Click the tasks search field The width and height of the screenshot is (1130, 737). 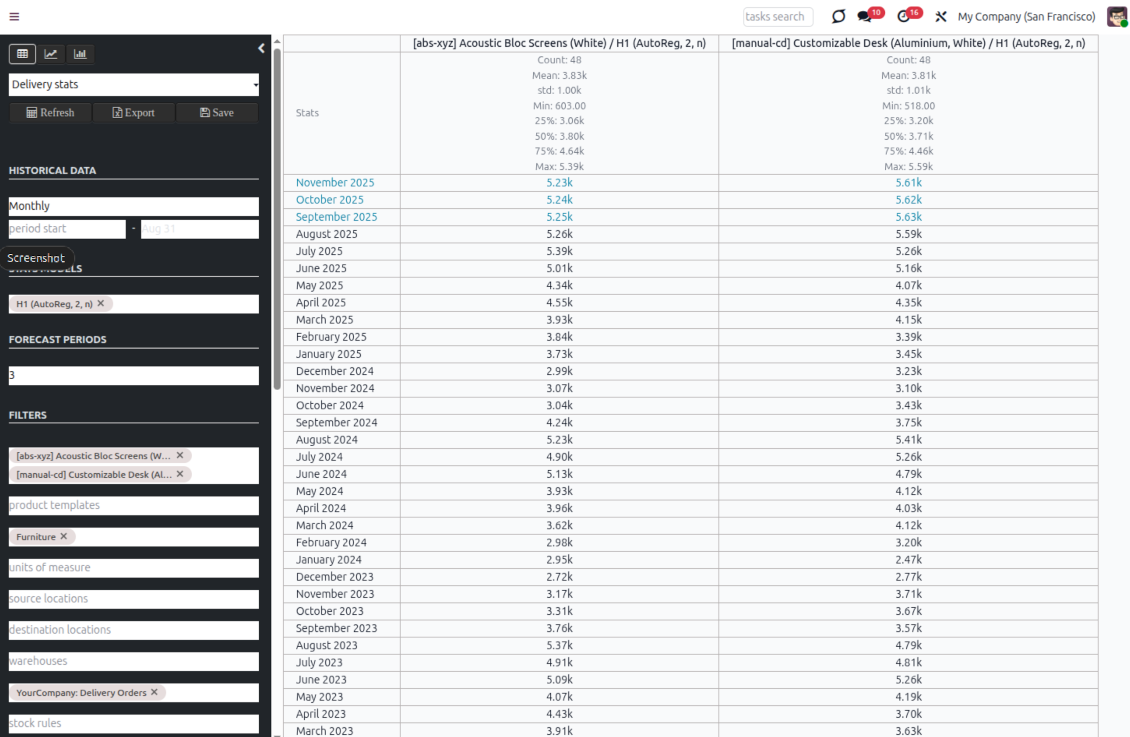pyautogui.click(x=778, y=16)
